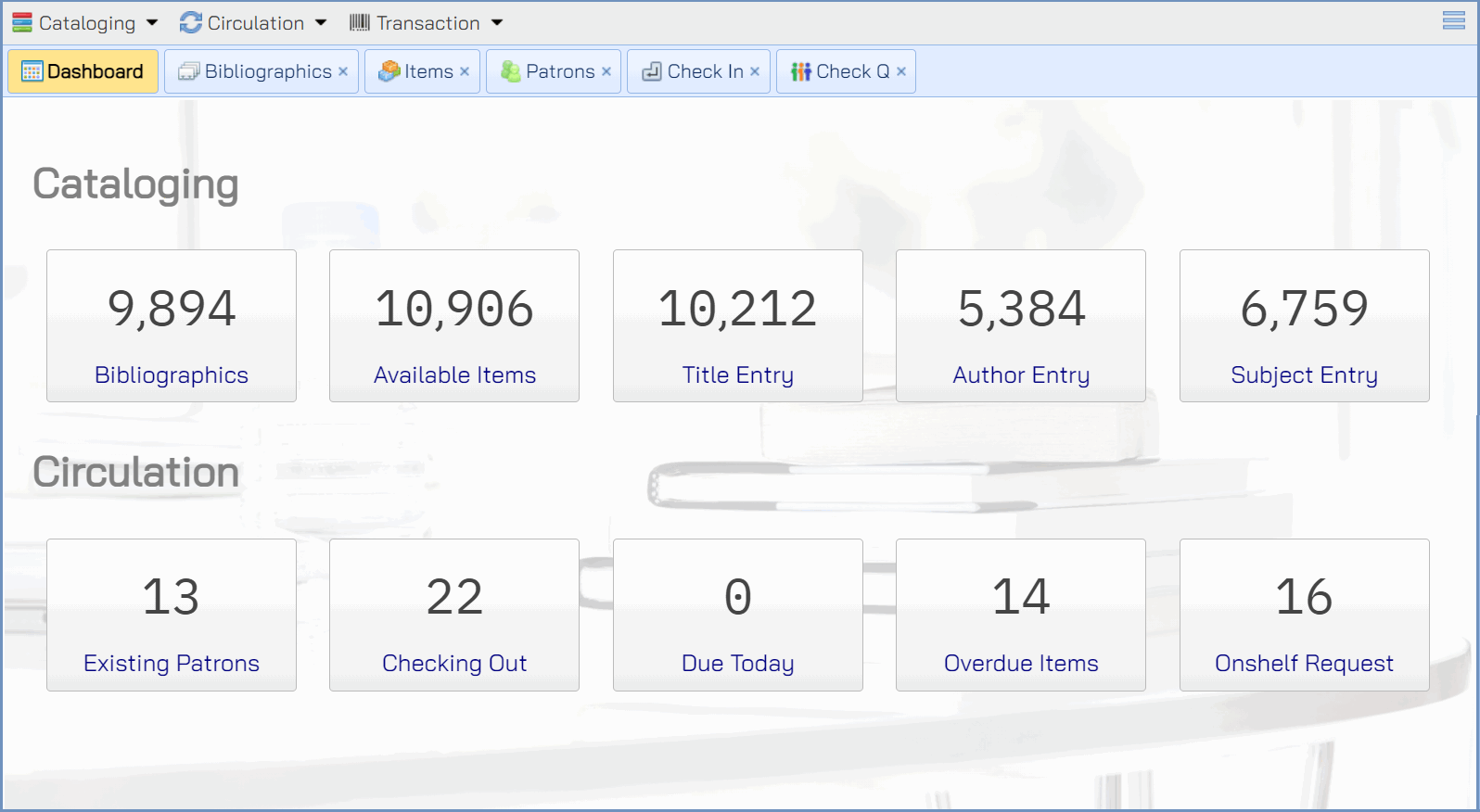Close the Bibliographics tab
Viewport: 1480px width, 812px height.
(x=343, y=71)
